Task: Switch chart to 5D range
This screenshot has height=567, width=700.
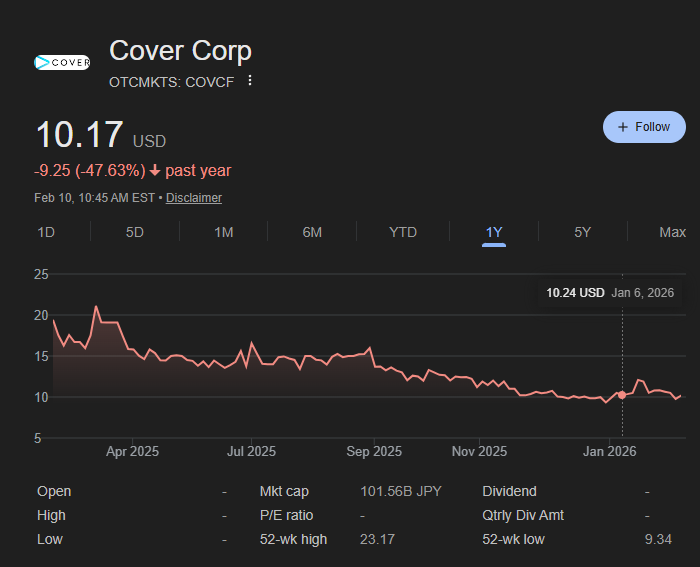Action: pyautogui.click(x=134, y=232)
